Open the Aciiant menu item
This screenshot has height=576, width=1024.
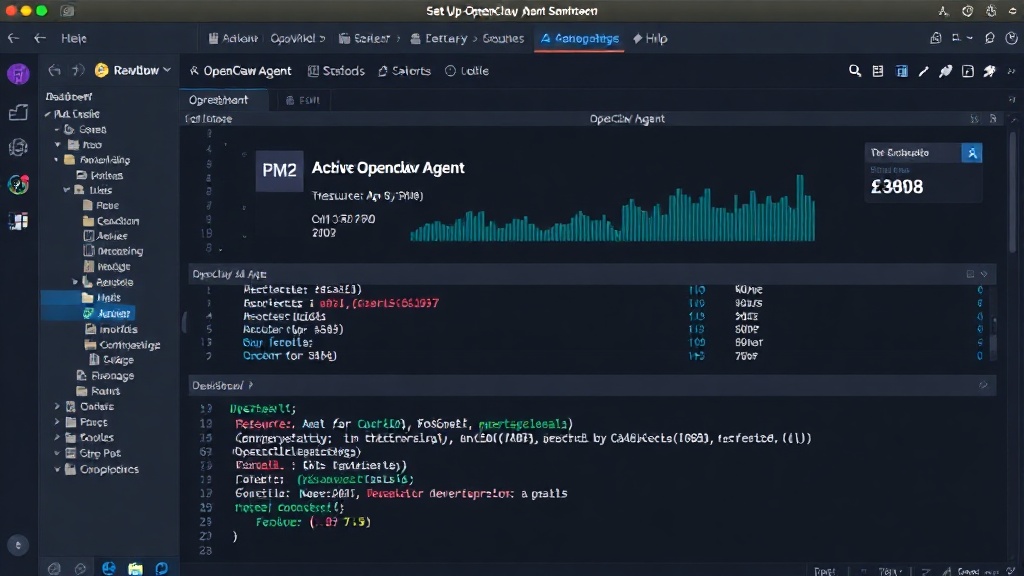232,39
